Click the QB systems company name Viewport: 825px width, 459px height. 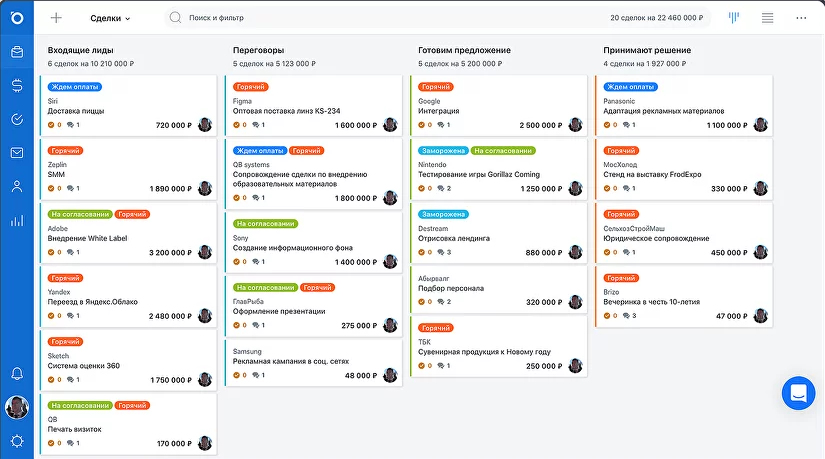click(x=251, y=165)
